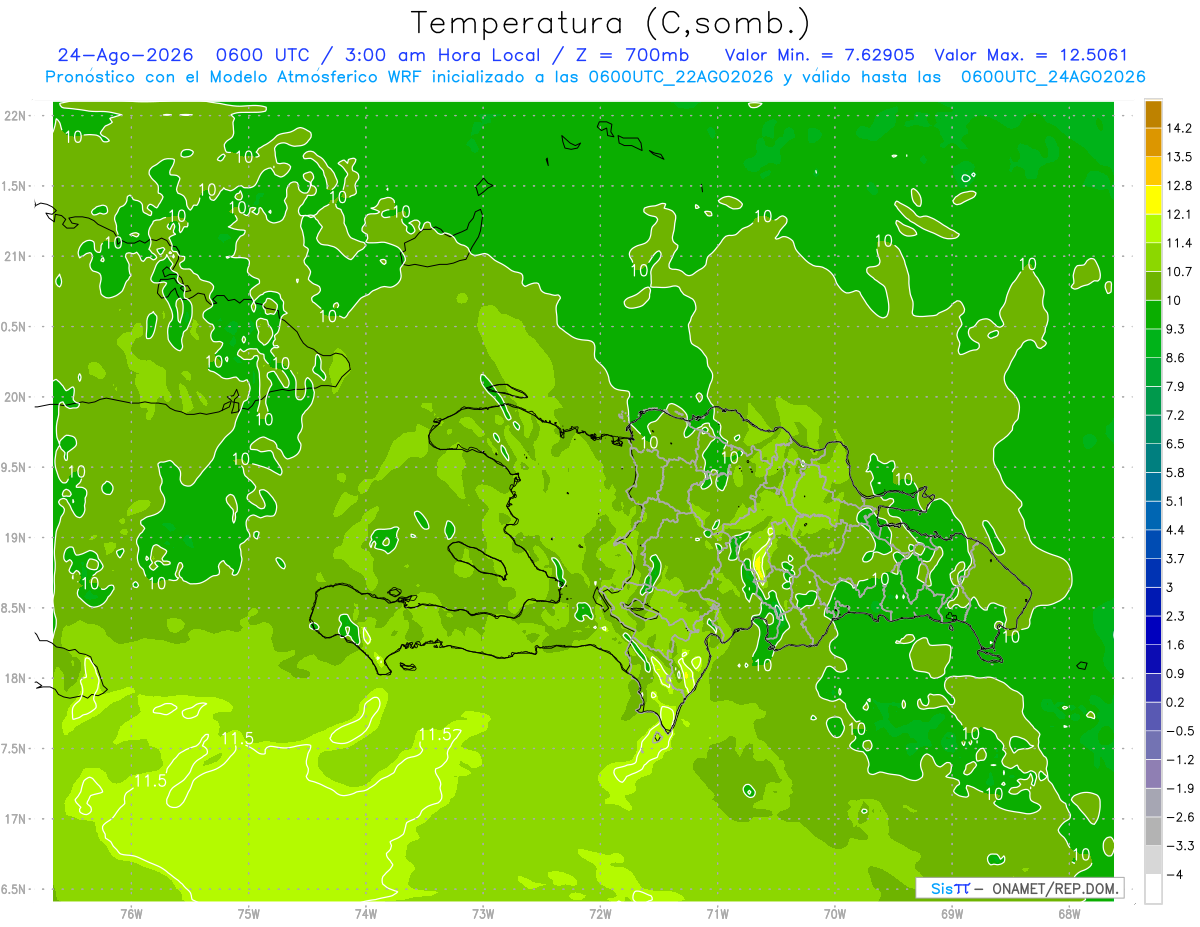Click the colorbar label -2.6
Viewport: 1200px width, 927px height.
coord(1179,817)
